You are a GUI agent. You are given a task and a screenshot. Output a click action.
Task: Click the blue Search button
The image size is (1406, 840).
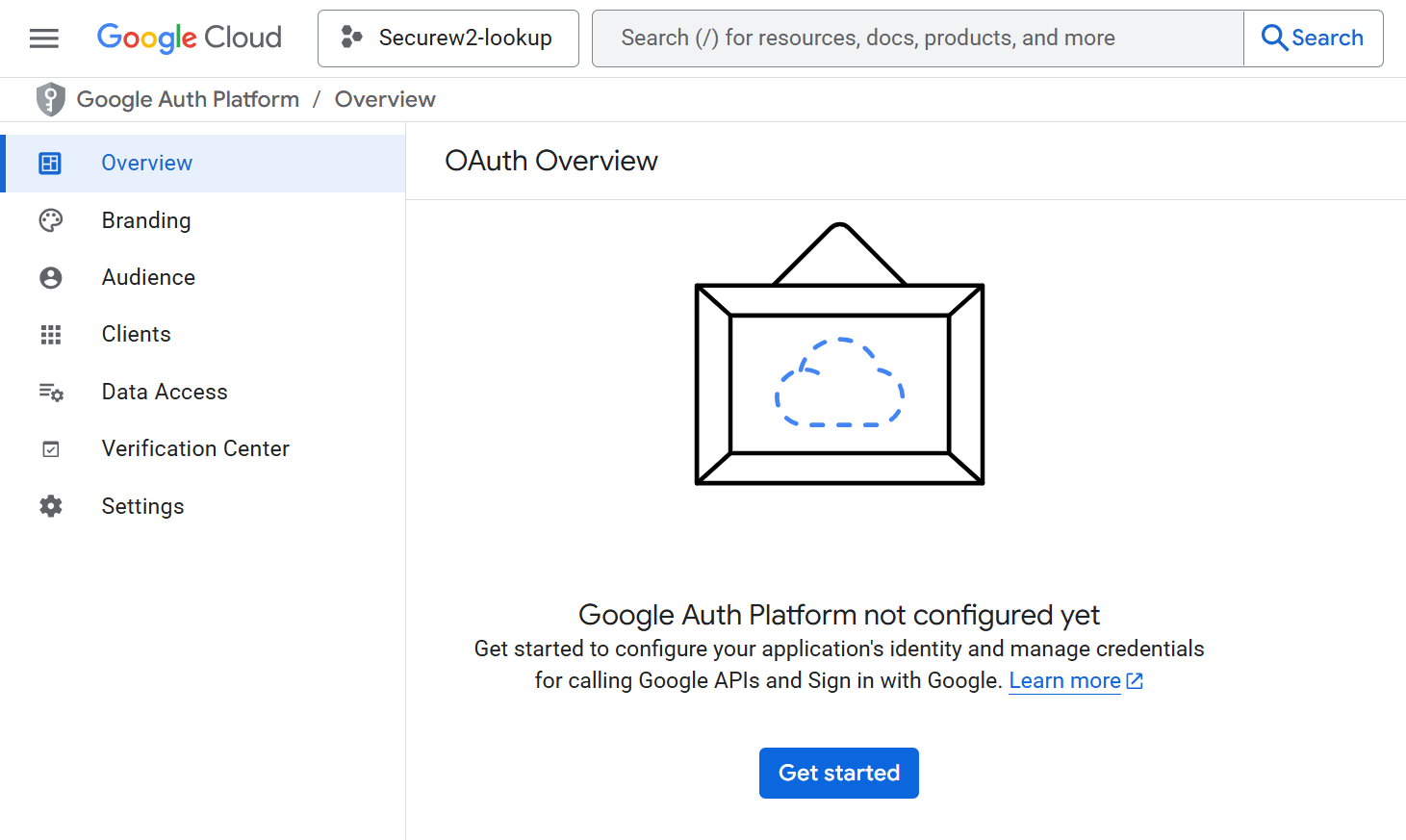pyautogui.click(x=1313, y=38)
